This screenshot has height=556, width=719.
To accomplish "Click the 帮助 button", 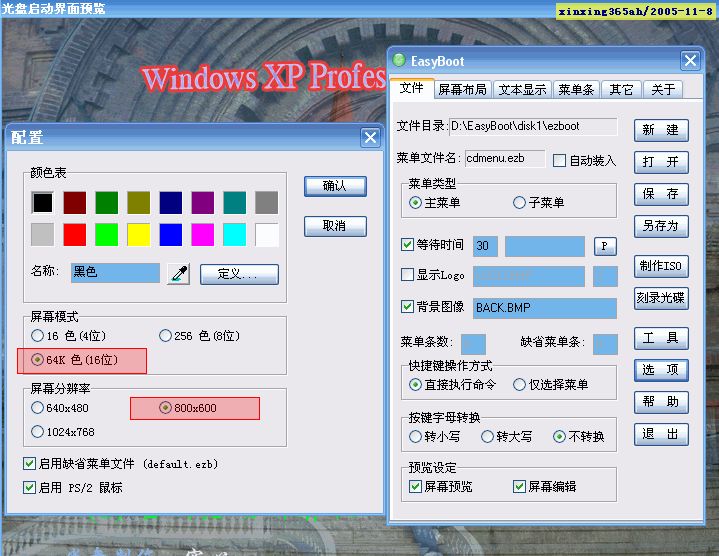I will pos(661,402).
